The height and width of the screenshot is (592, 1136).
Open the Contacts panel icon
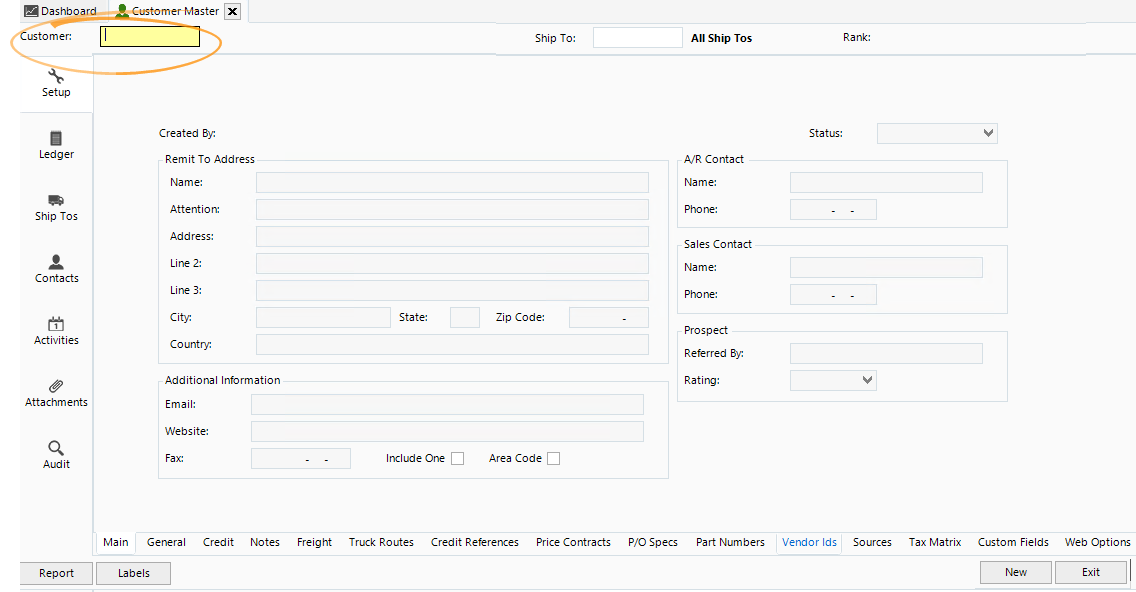point(55,263)
